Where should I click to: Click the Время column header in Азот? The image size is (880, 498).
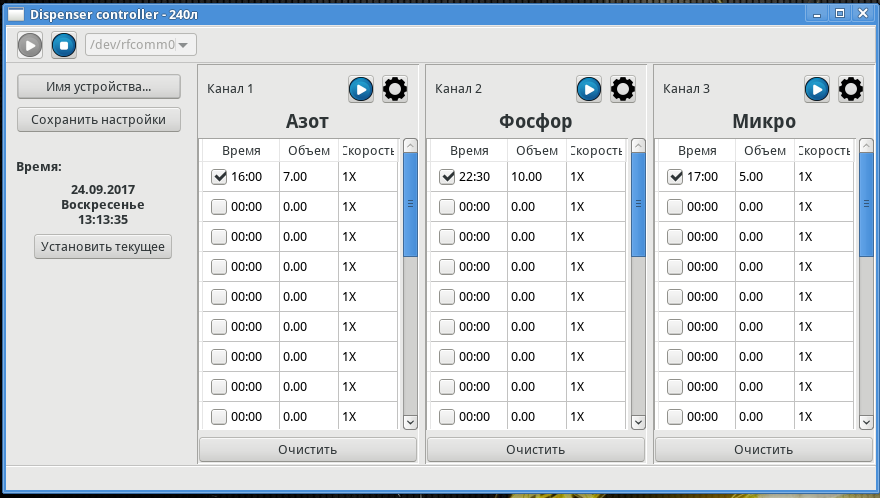[x=241, y=151]
